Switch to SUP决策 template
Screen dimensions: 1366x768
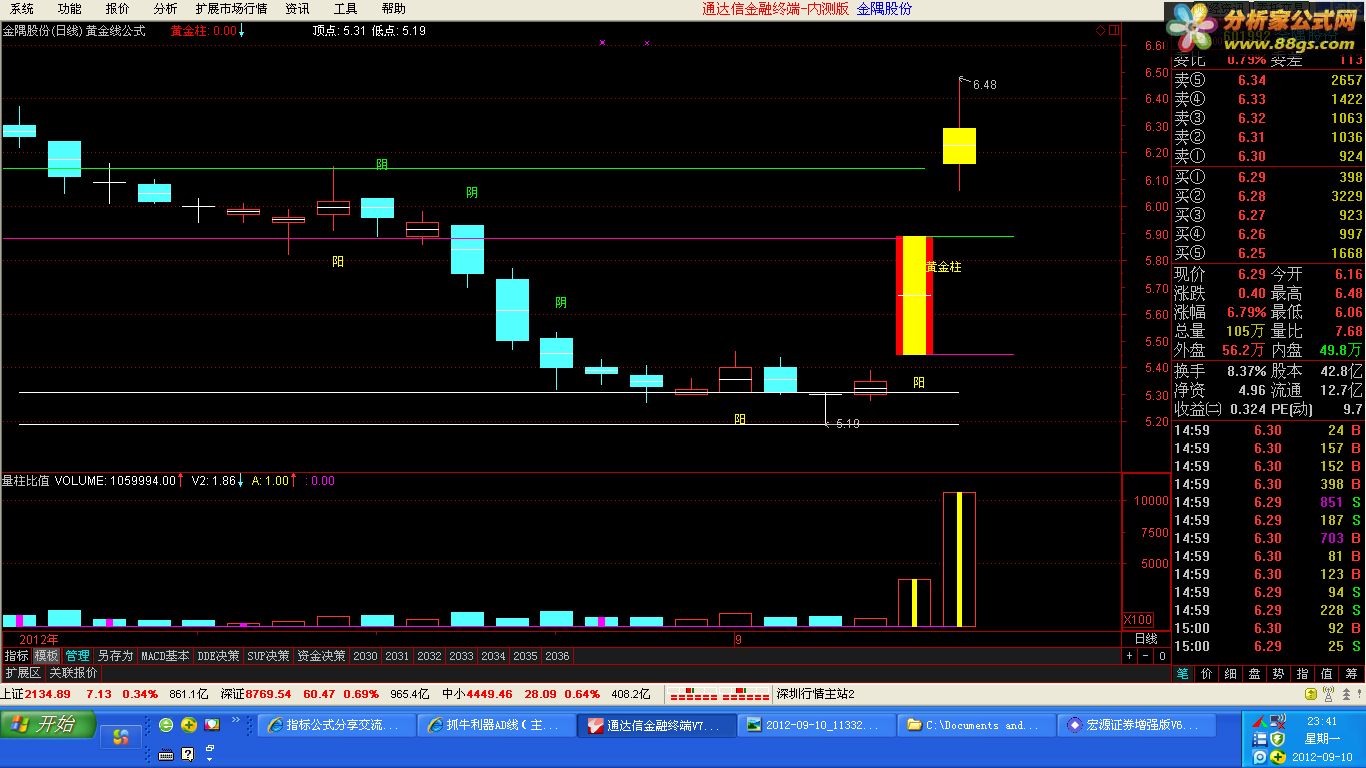[268, 656]
